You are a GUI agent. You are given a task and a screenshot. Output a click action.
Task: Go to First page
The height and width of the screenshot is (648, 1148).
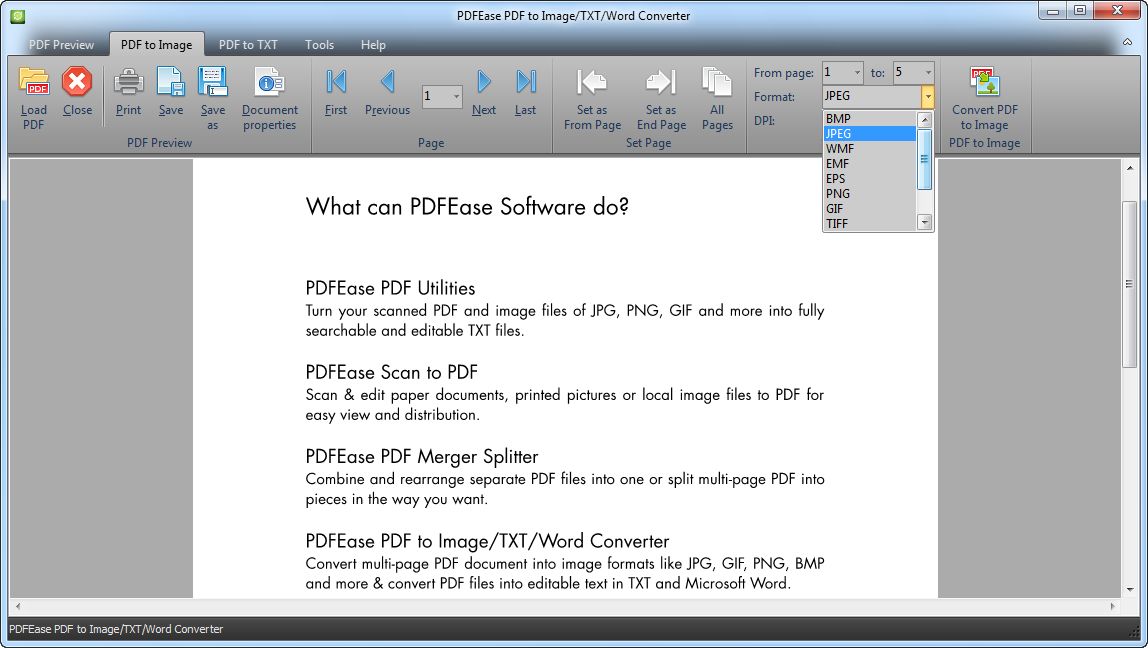(x=336, y=81)
